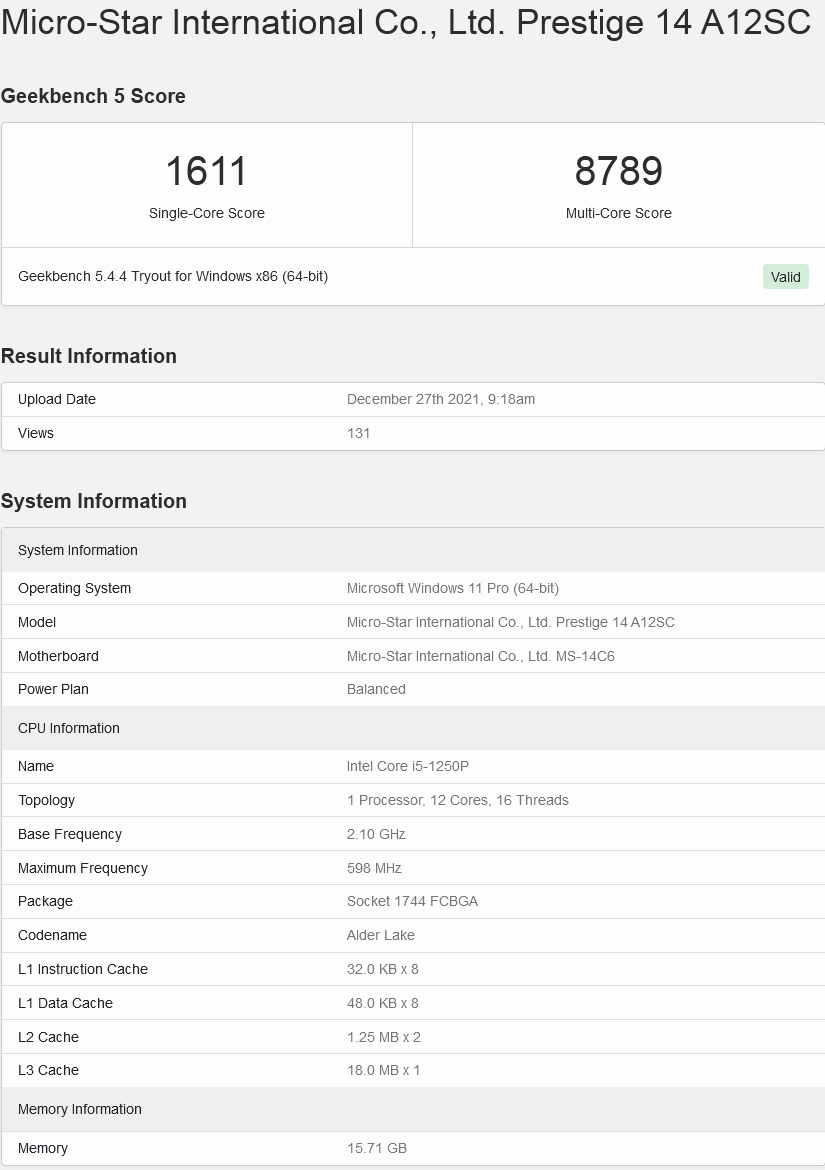Click the multi-core score 8789
Screen dimensions: 825x1170
pos(618,171)
